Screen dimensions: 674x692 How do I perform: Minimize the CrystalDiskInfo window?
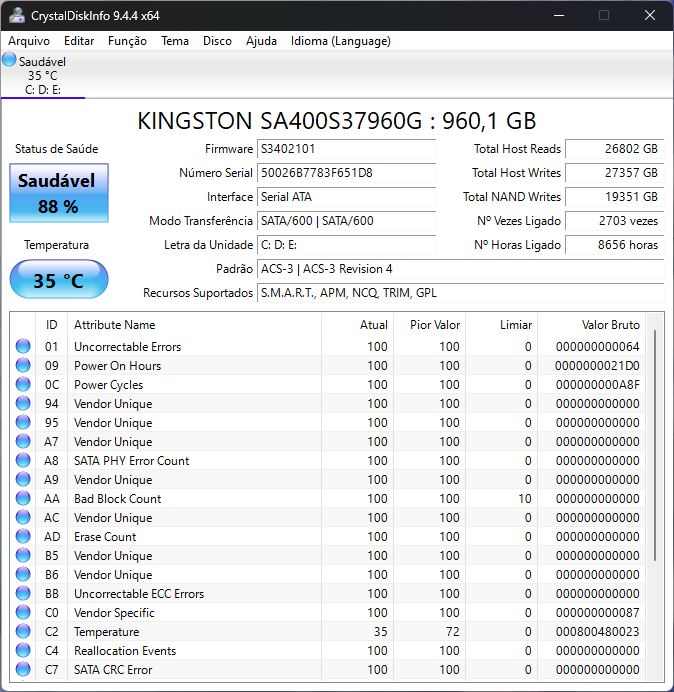559,15
